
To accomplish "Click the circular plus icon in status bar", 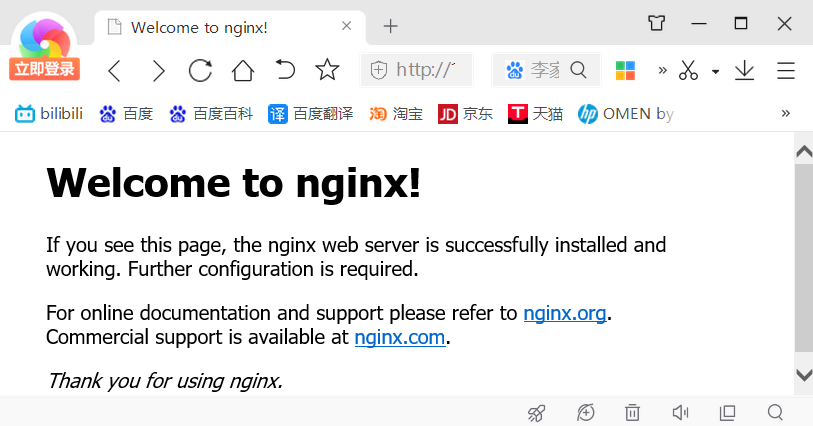I will pyautogui.click(x=585, y=413).
